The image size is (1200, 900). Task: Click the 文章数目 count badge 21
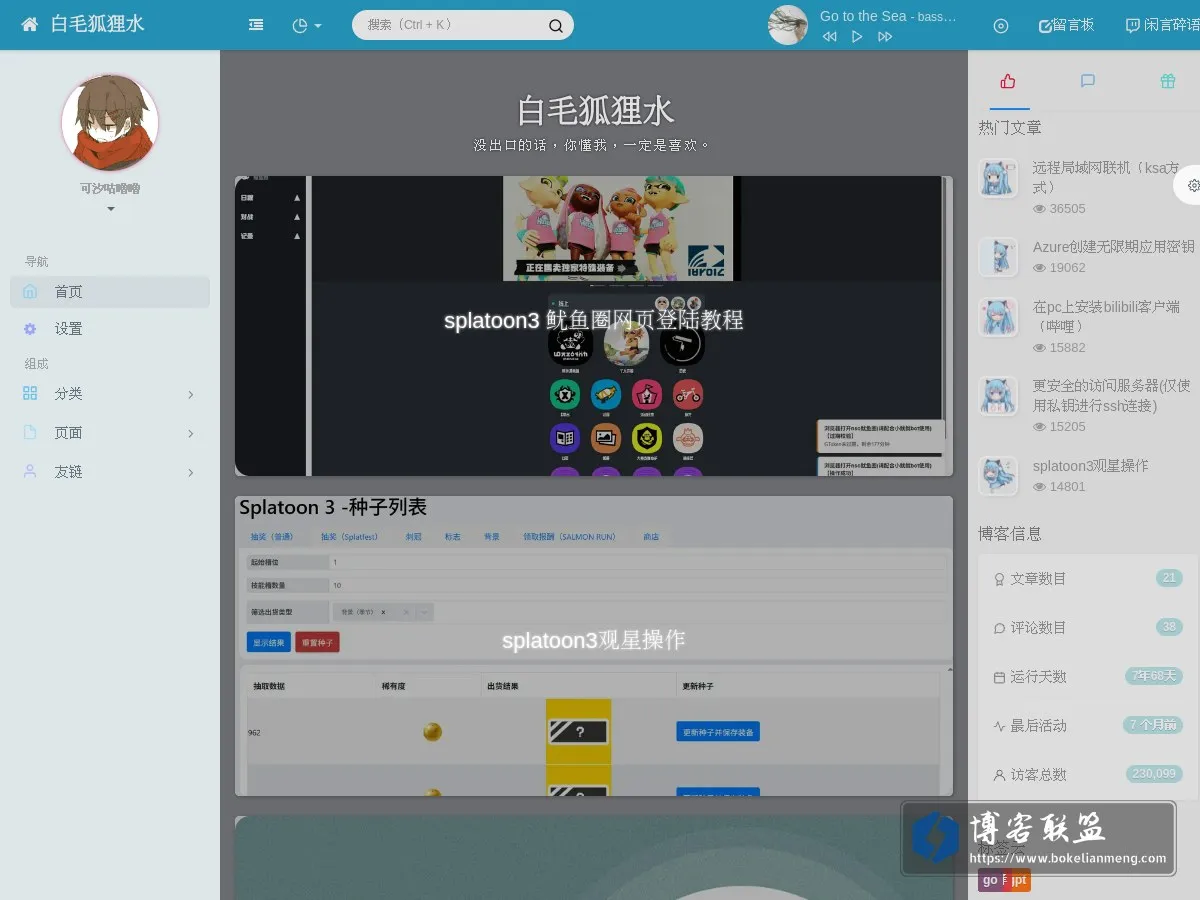tap(1169, 578)
